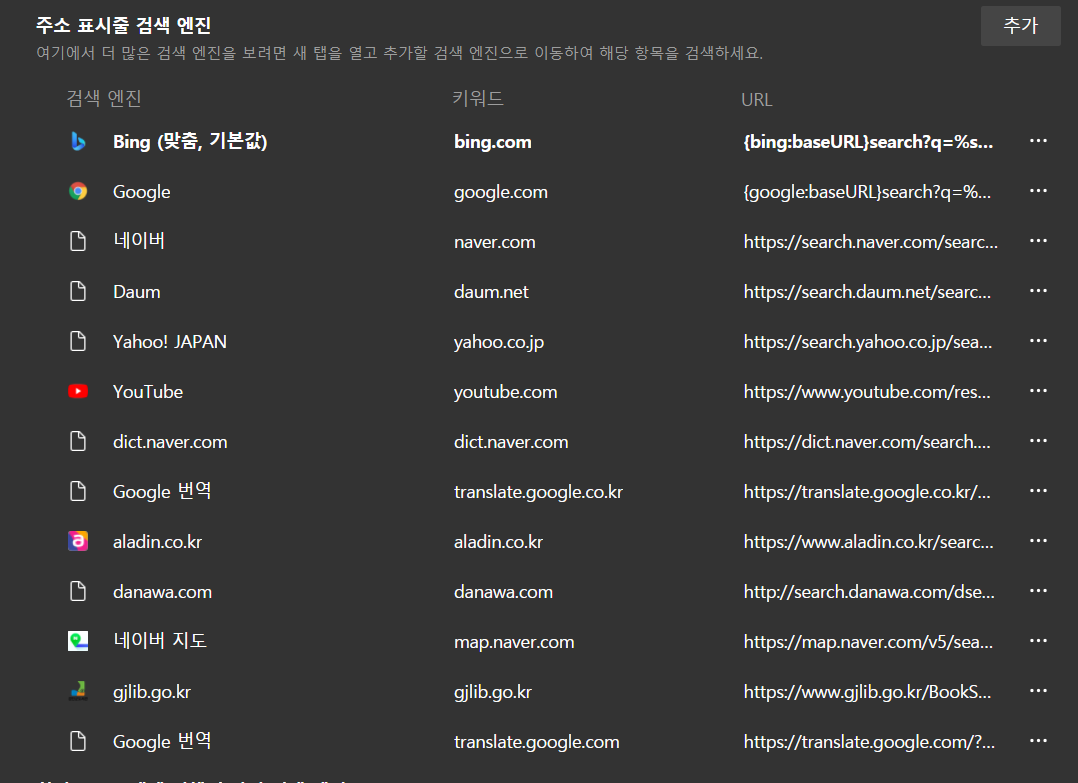Click the aladin.co.kr logo icon
Viewport: 1078px width, 783px height.
pyautogui.click(x=78, y=541)
